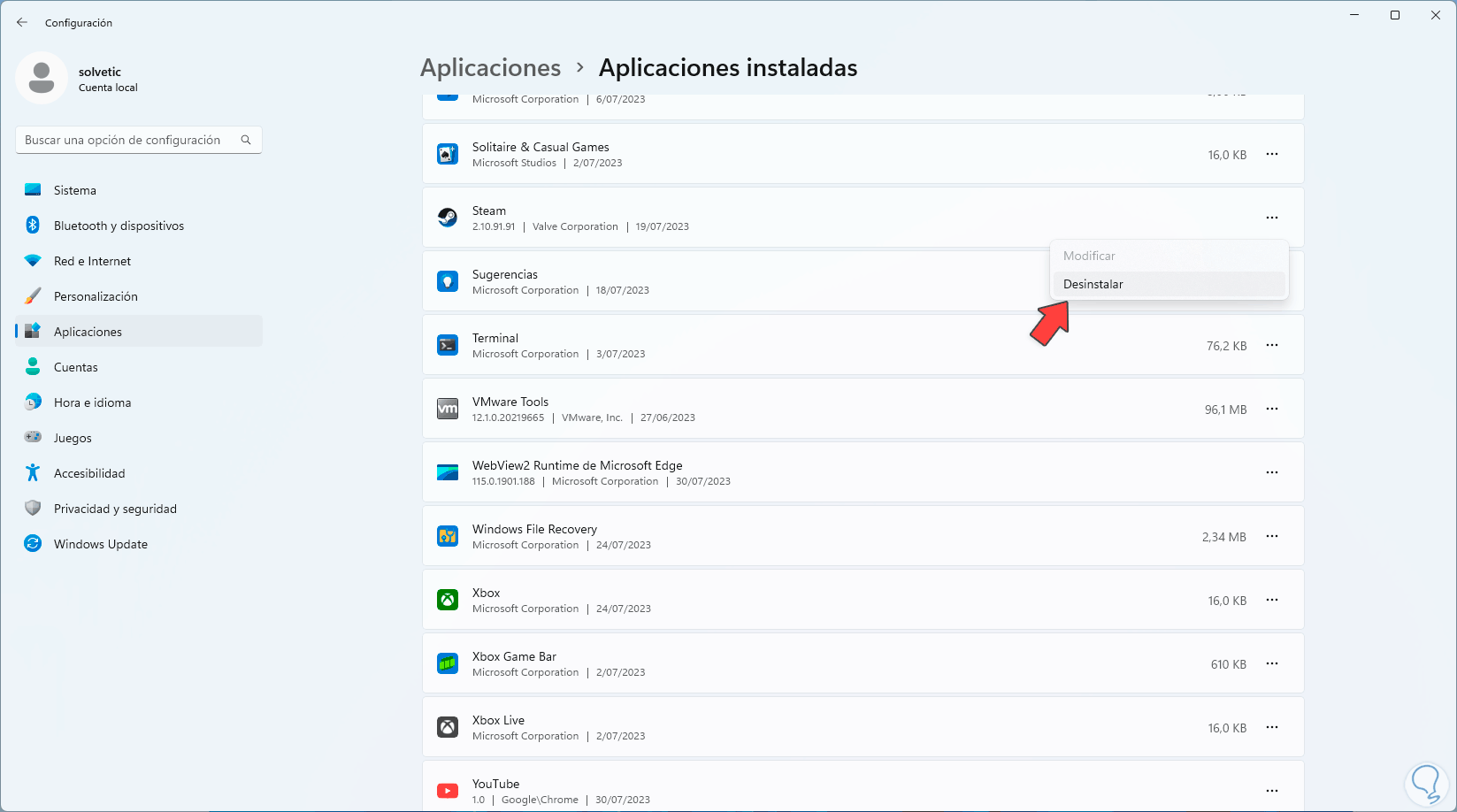The height and width of the screenshot is (812, 1457).
Task: Select the Cuentas person icon
Action: click(33, 367)
